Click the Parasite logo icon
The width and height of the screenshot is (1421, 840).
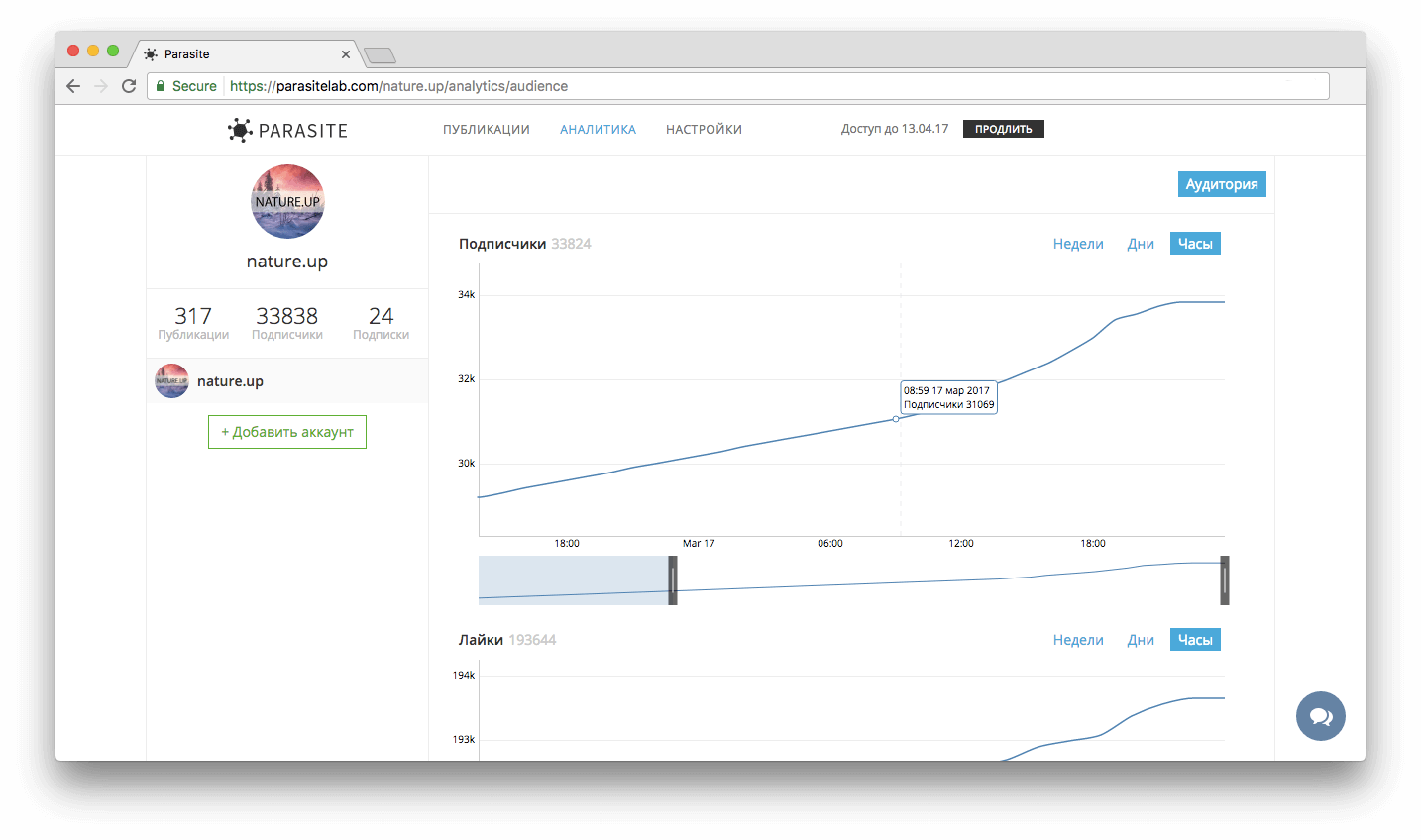coord(240,130)
